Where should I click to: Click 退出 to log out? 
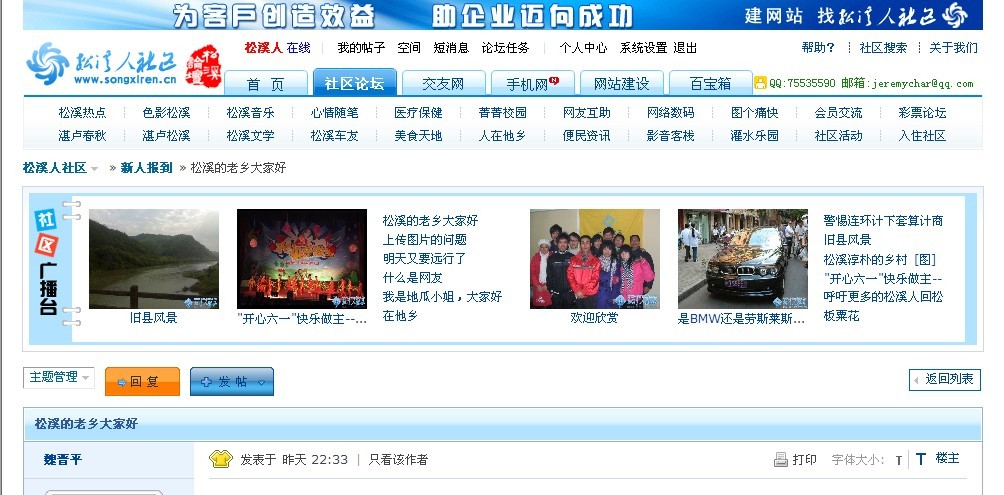pos(685,48)
